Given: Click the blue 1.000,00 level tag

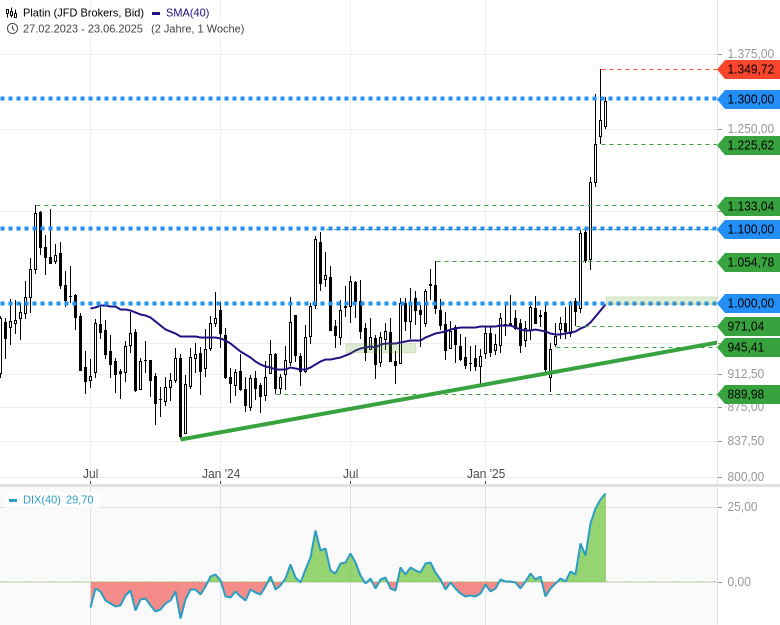Looking at the screenshot, I should click(749, 303).
